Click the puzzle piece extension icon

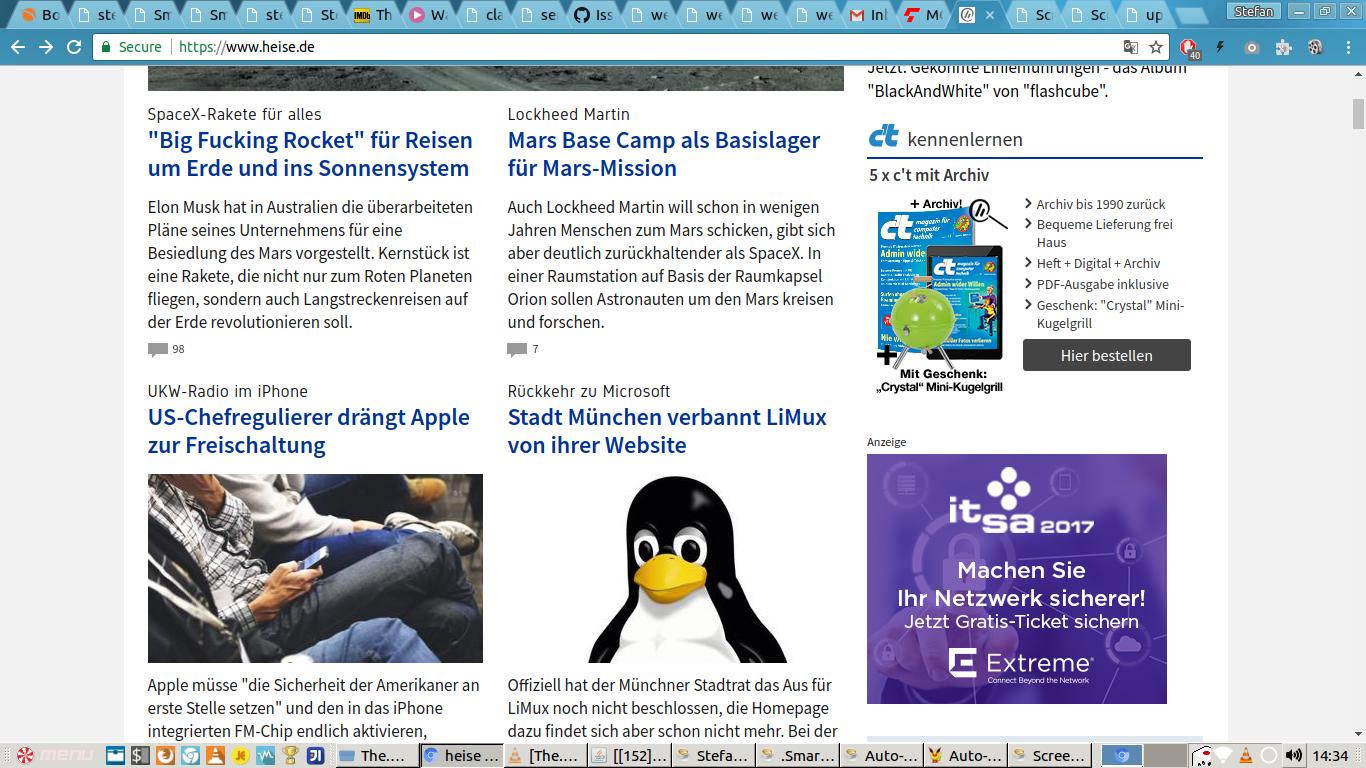click(x=1284, y=47)
